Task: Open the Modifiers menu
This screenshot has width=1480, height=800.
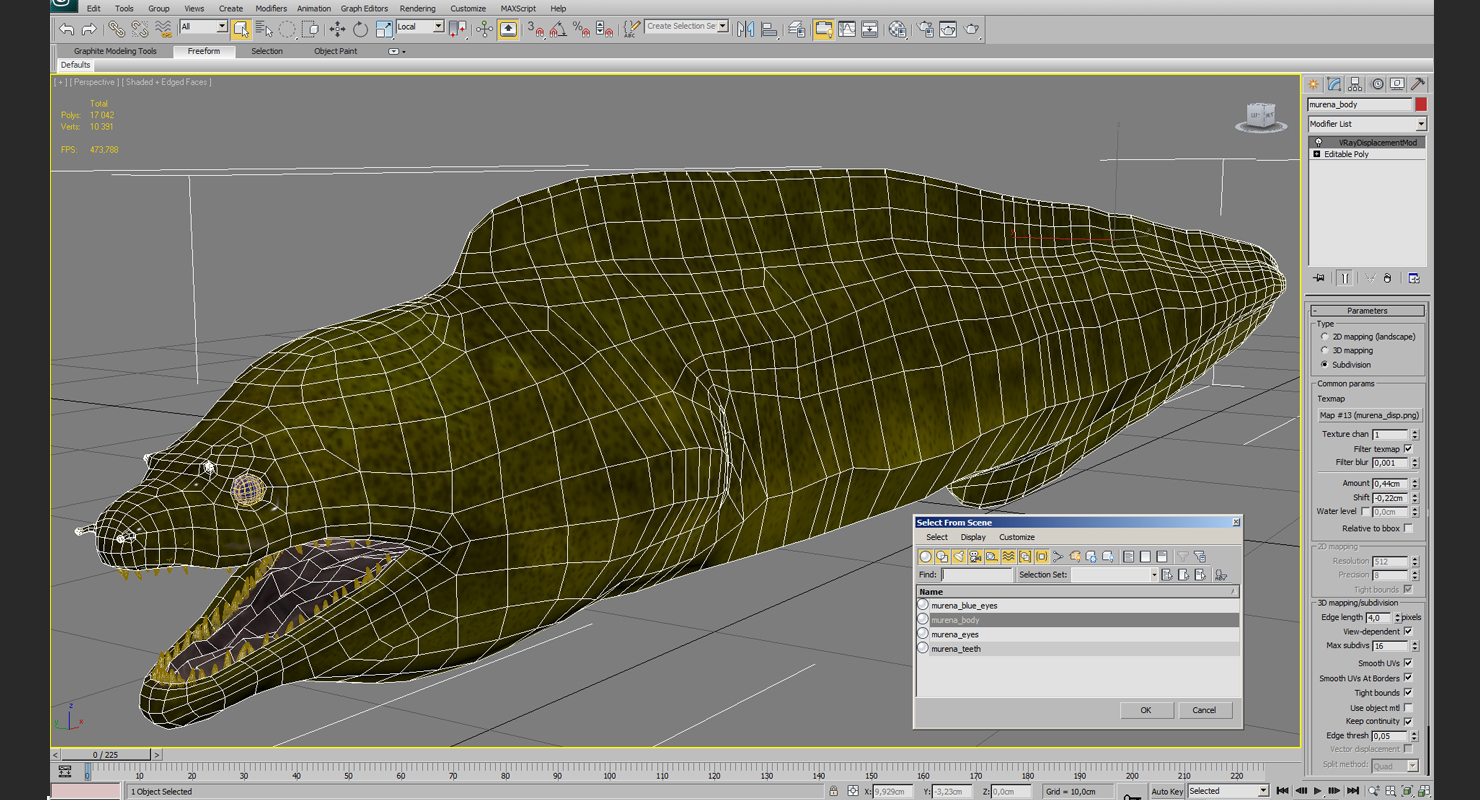Action: pyautogui.click(x=271, y=8)
